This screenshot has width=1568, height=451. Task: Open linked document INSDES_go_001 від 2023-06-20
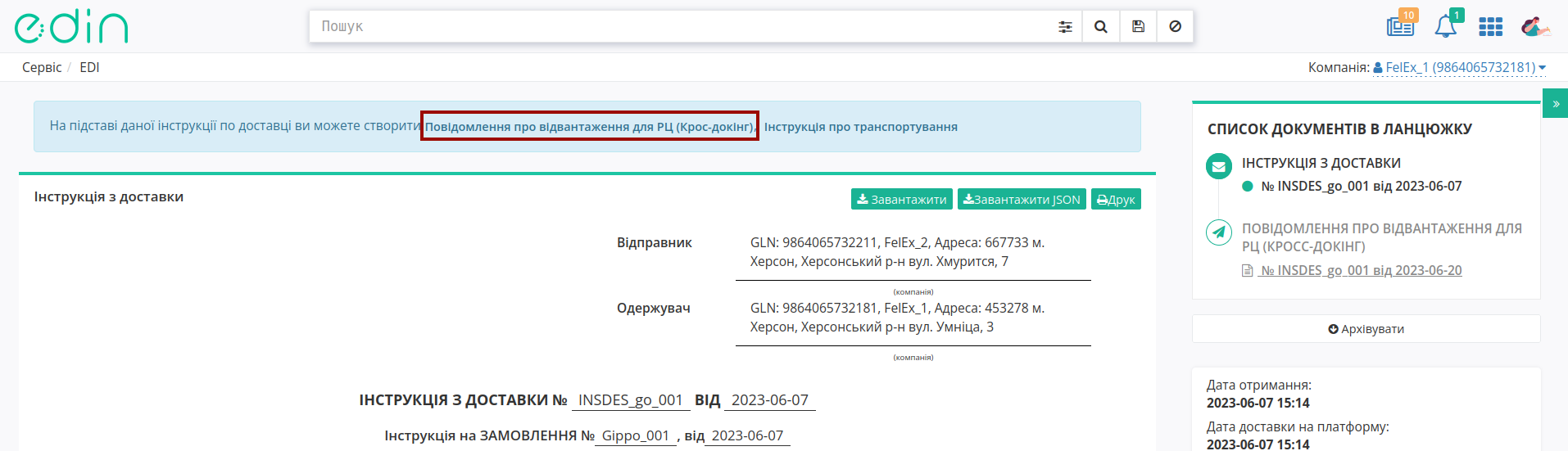[1361, 270]
